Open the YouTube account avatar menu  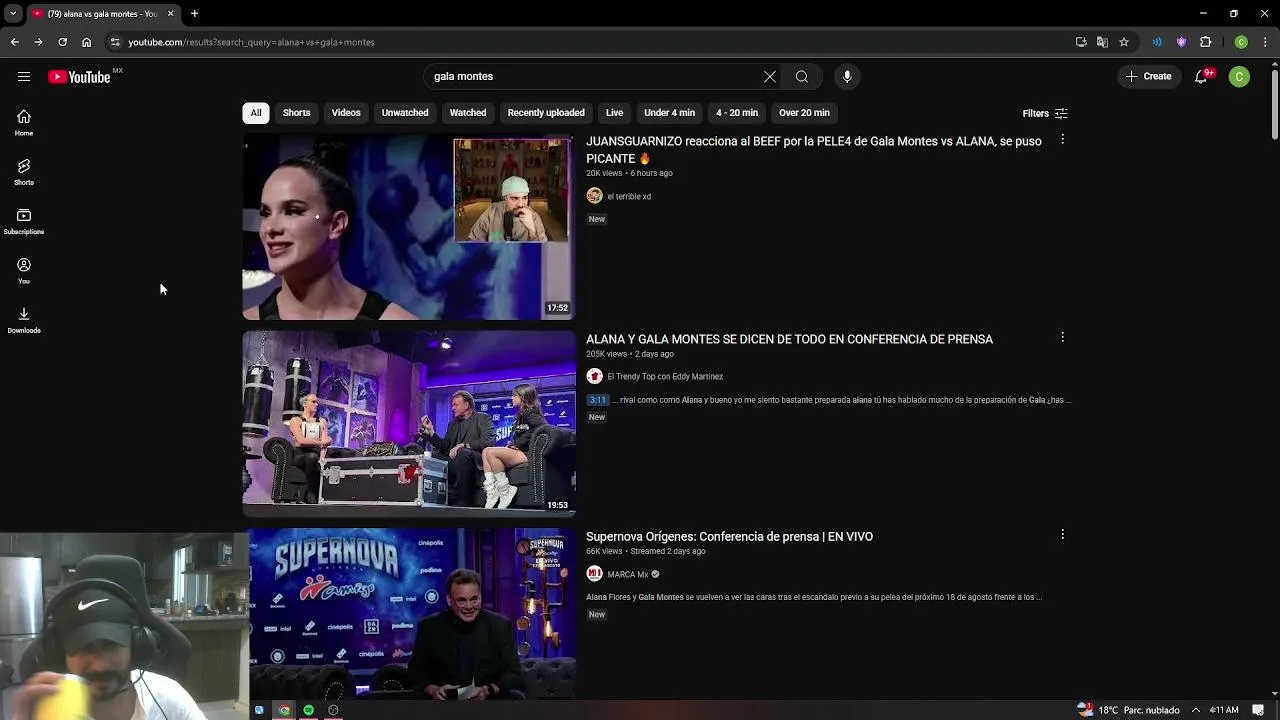[1239, 77]
